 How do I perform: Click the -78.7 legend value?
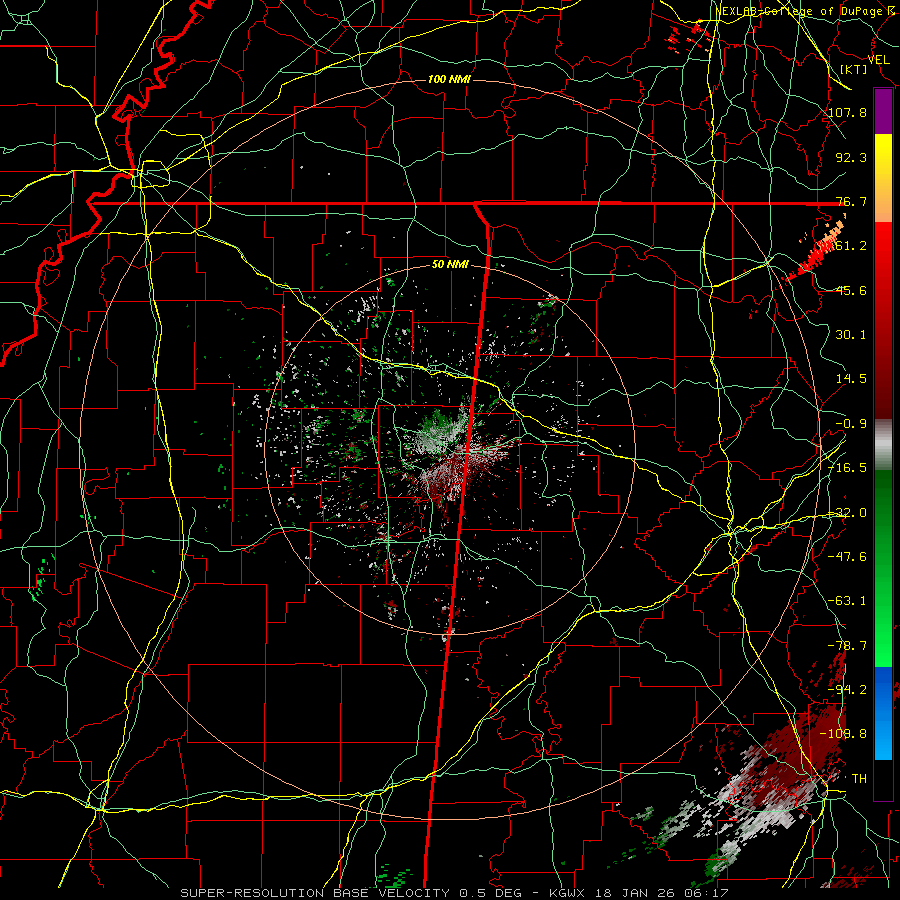point(848,646)
